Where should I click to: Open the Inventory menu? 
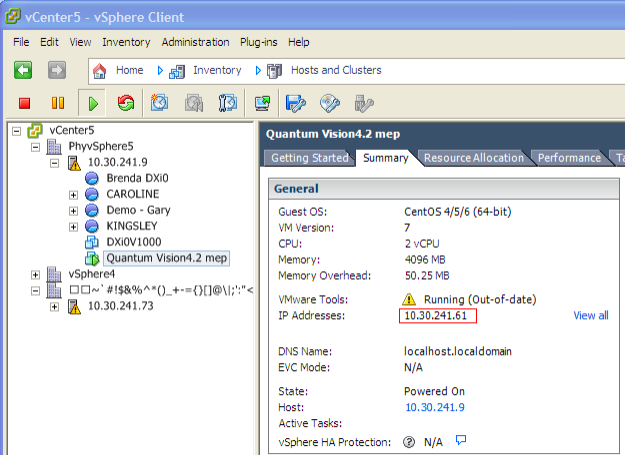[126, 42]
